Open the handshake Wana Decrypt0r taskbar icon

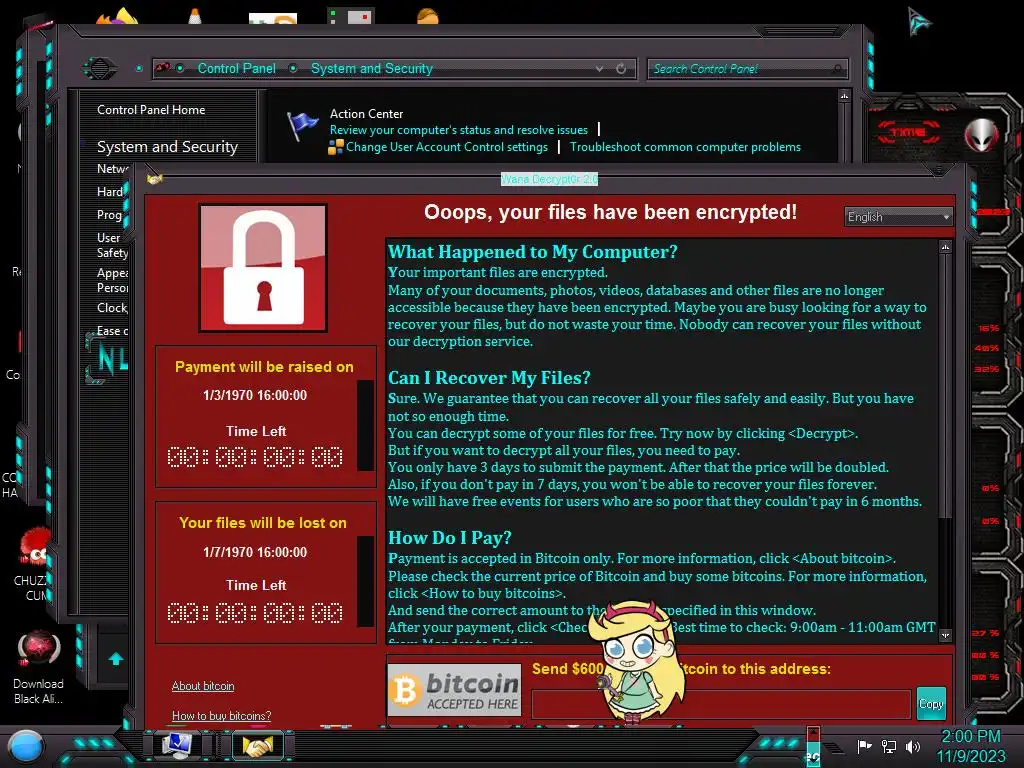click(257, 746)
